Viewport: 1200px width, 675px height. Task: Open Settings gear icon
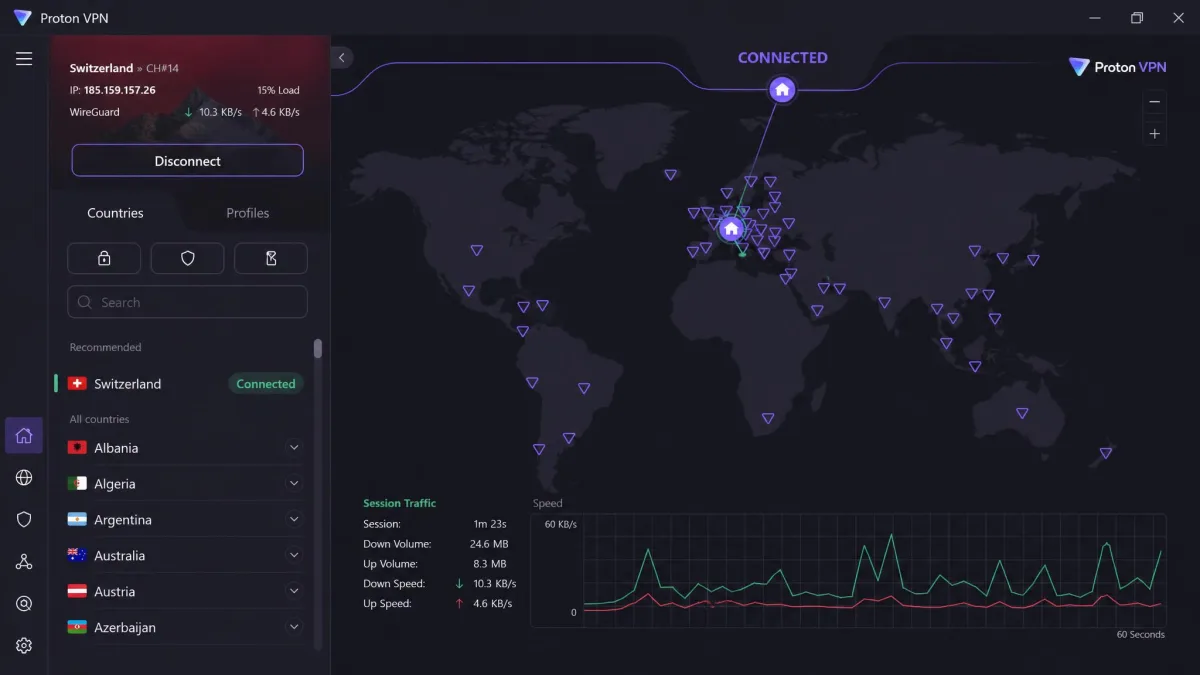point(24,646)
